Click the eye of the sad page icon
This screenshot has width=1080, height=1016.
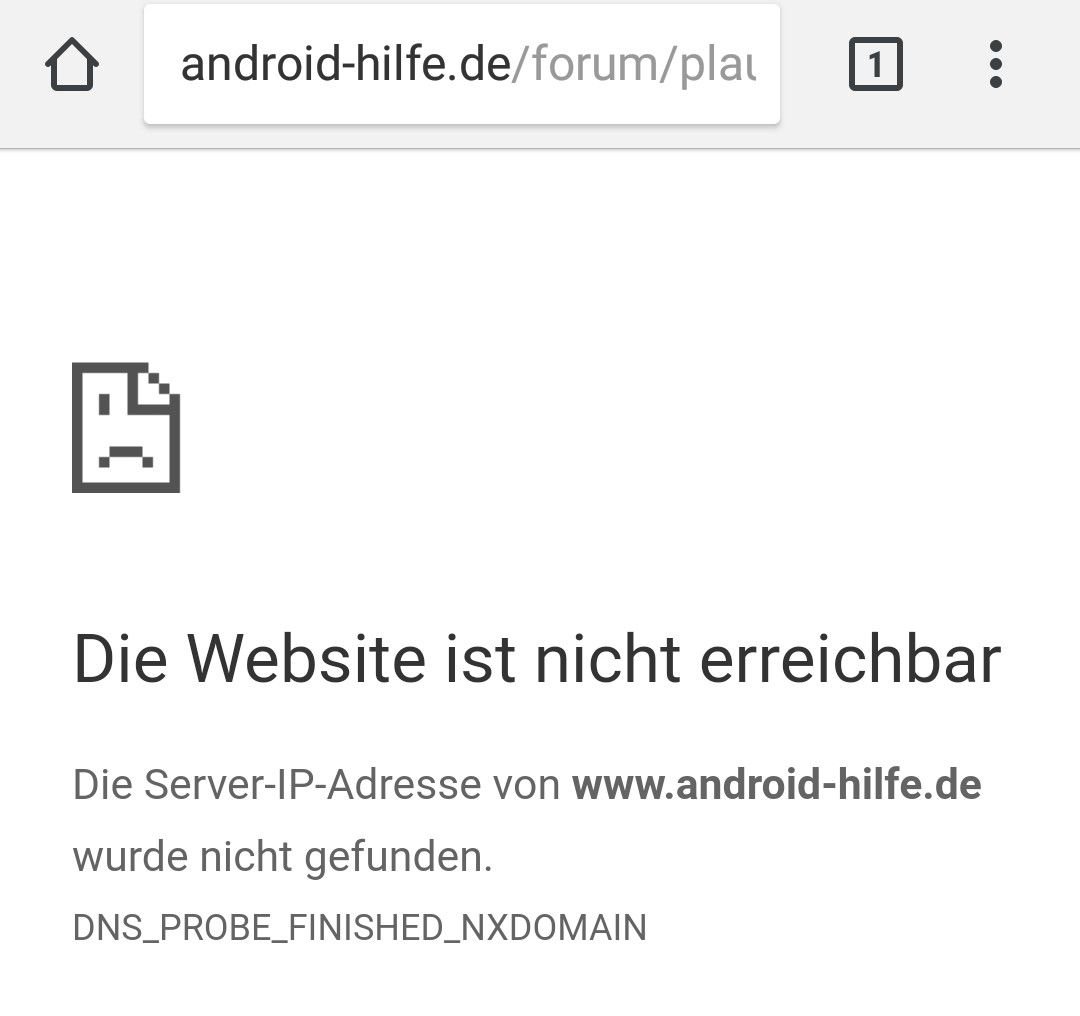[x=104, y=404]
